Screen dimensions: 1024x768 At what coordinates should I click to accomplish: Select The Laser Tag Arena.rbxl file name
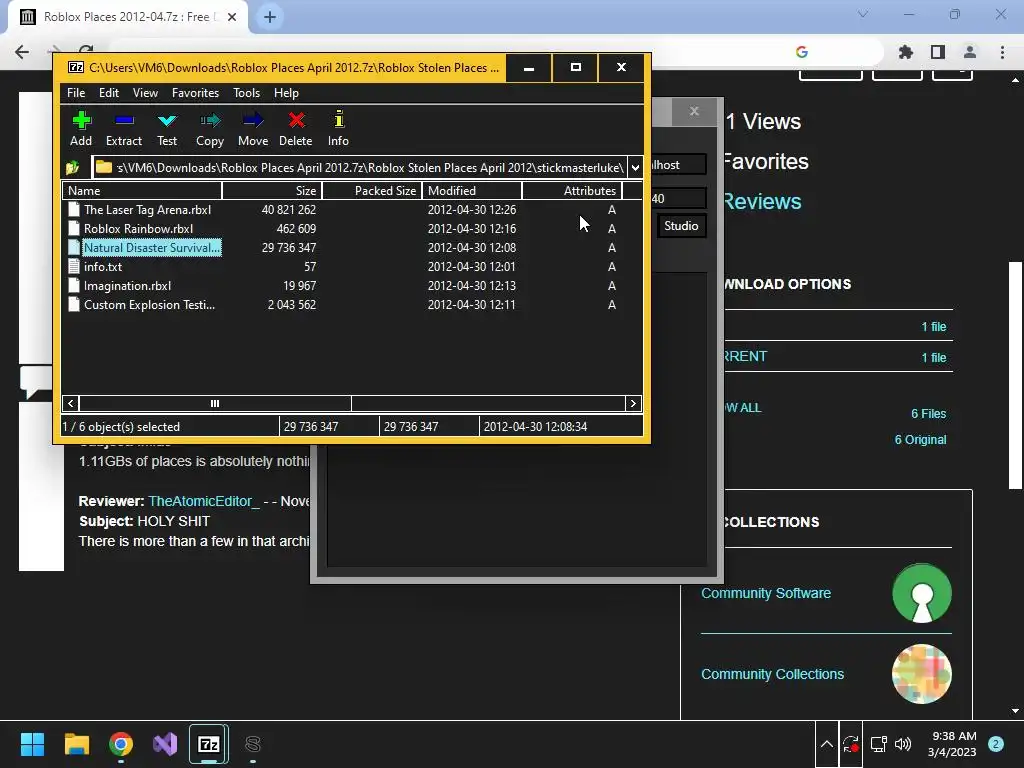point(147,210)
